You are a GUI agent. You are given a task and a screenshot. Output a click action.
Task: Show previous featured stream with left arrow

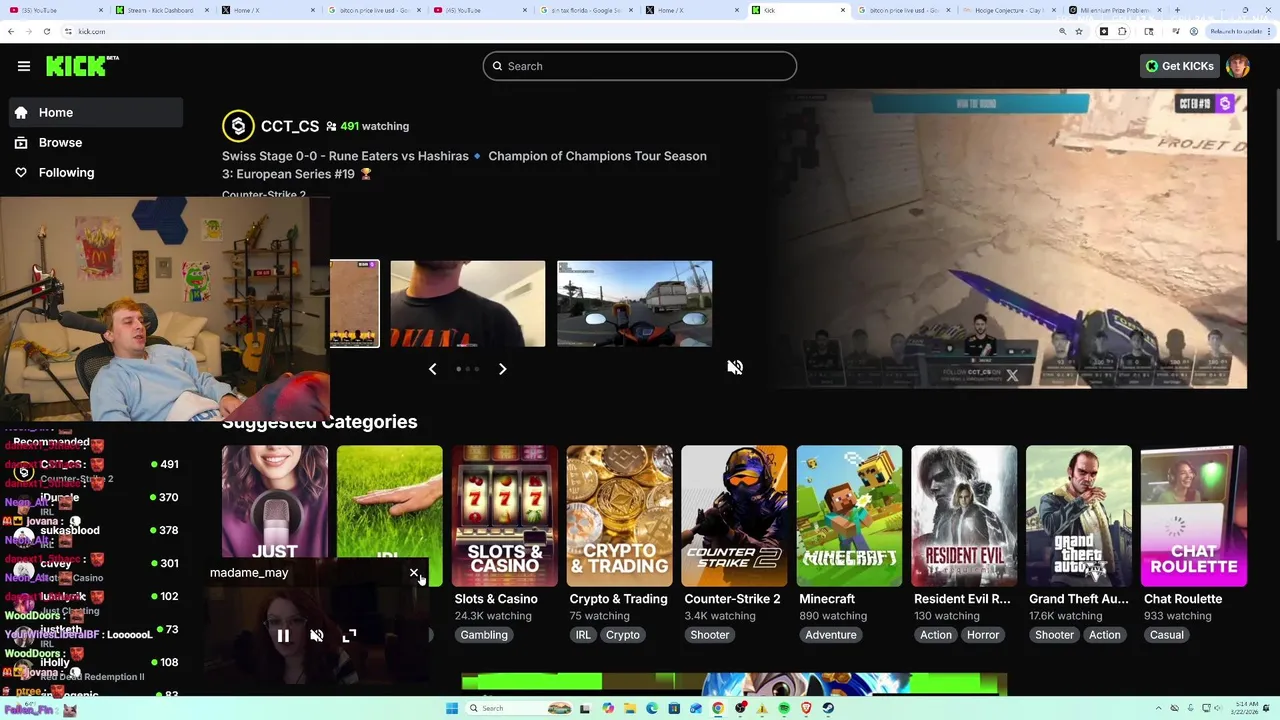tap(432, 369)
